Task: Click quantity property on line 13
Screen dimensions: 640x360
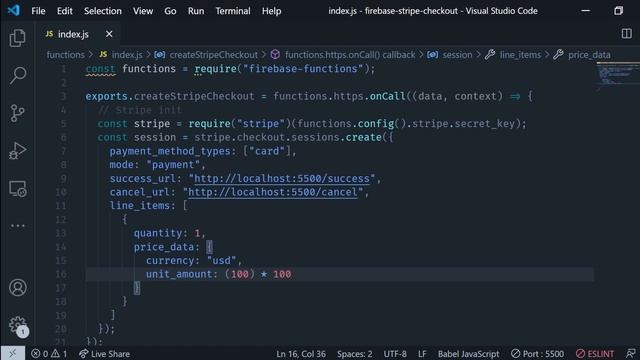Action: coord(158,233)
